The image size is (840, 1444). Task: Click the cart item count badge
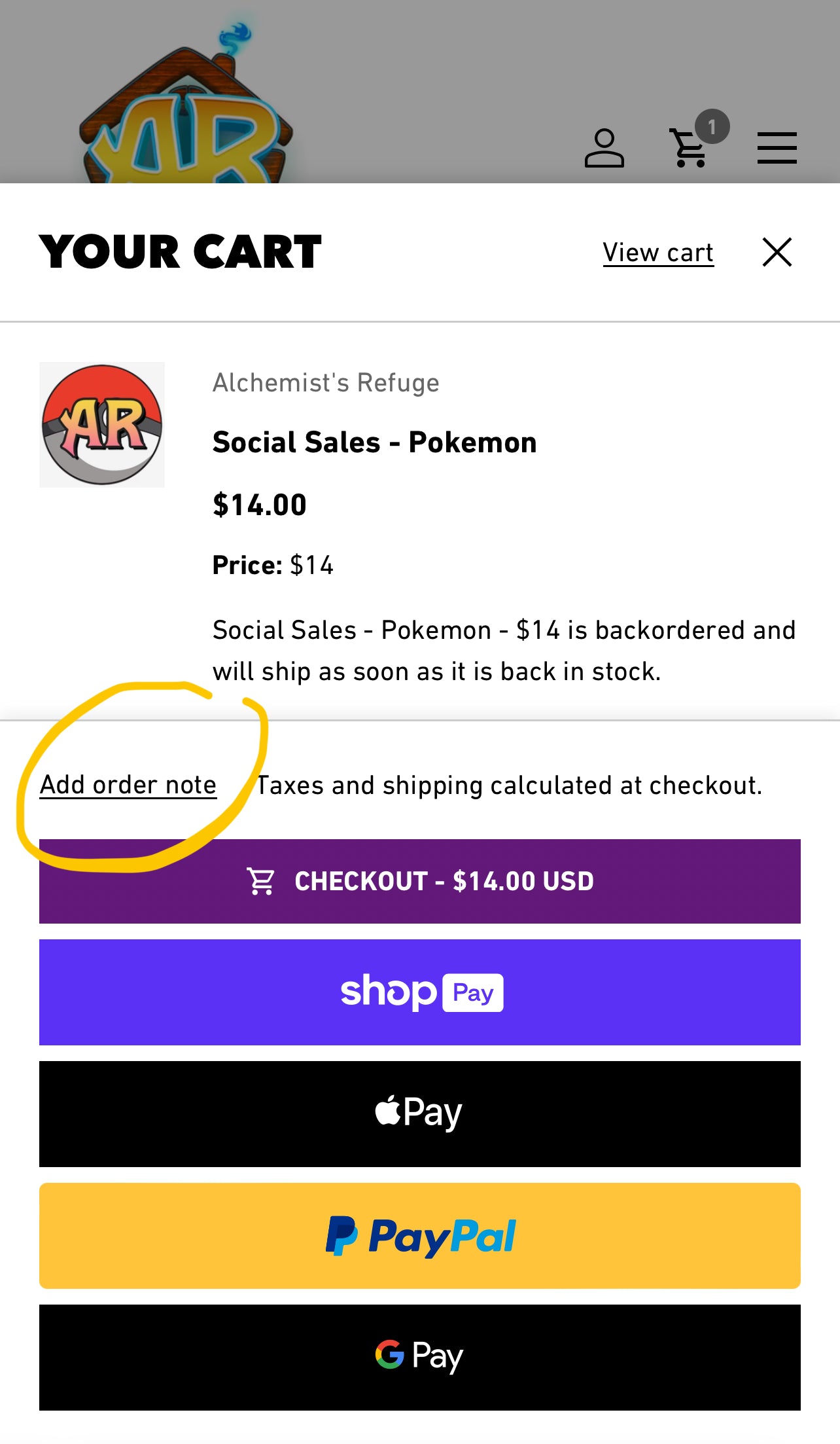pos(712,126)
